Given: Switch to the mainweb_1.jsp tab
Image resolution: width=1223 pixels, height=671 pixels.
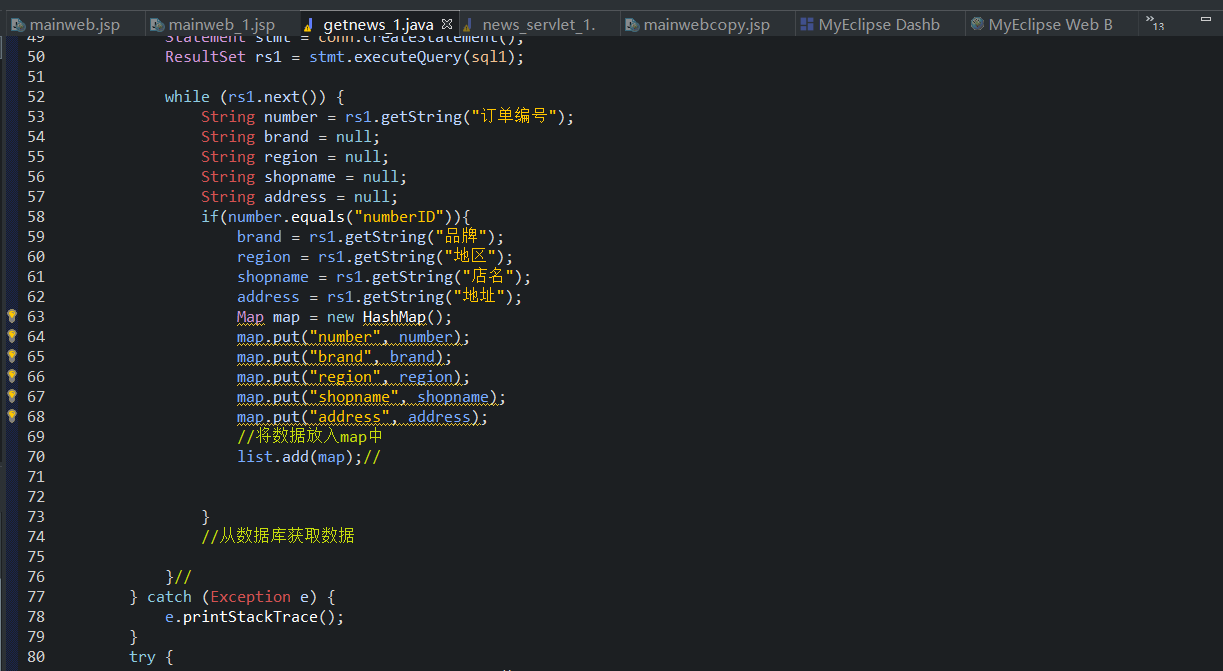Looking at the screenshot, I should [222, 24].
